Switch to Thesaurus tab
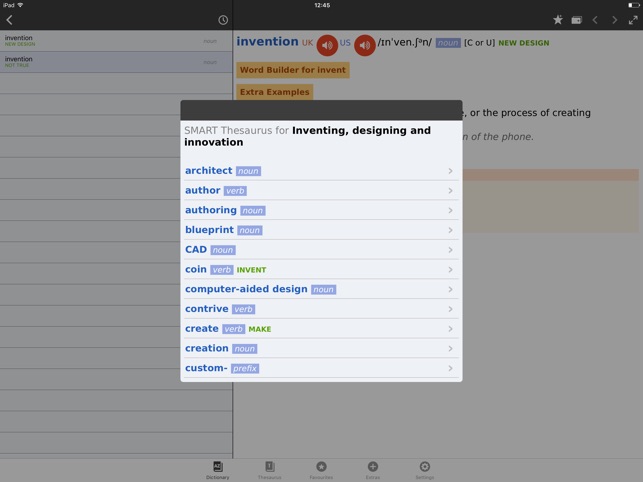The image size is (643, 482). coord(269,470)
